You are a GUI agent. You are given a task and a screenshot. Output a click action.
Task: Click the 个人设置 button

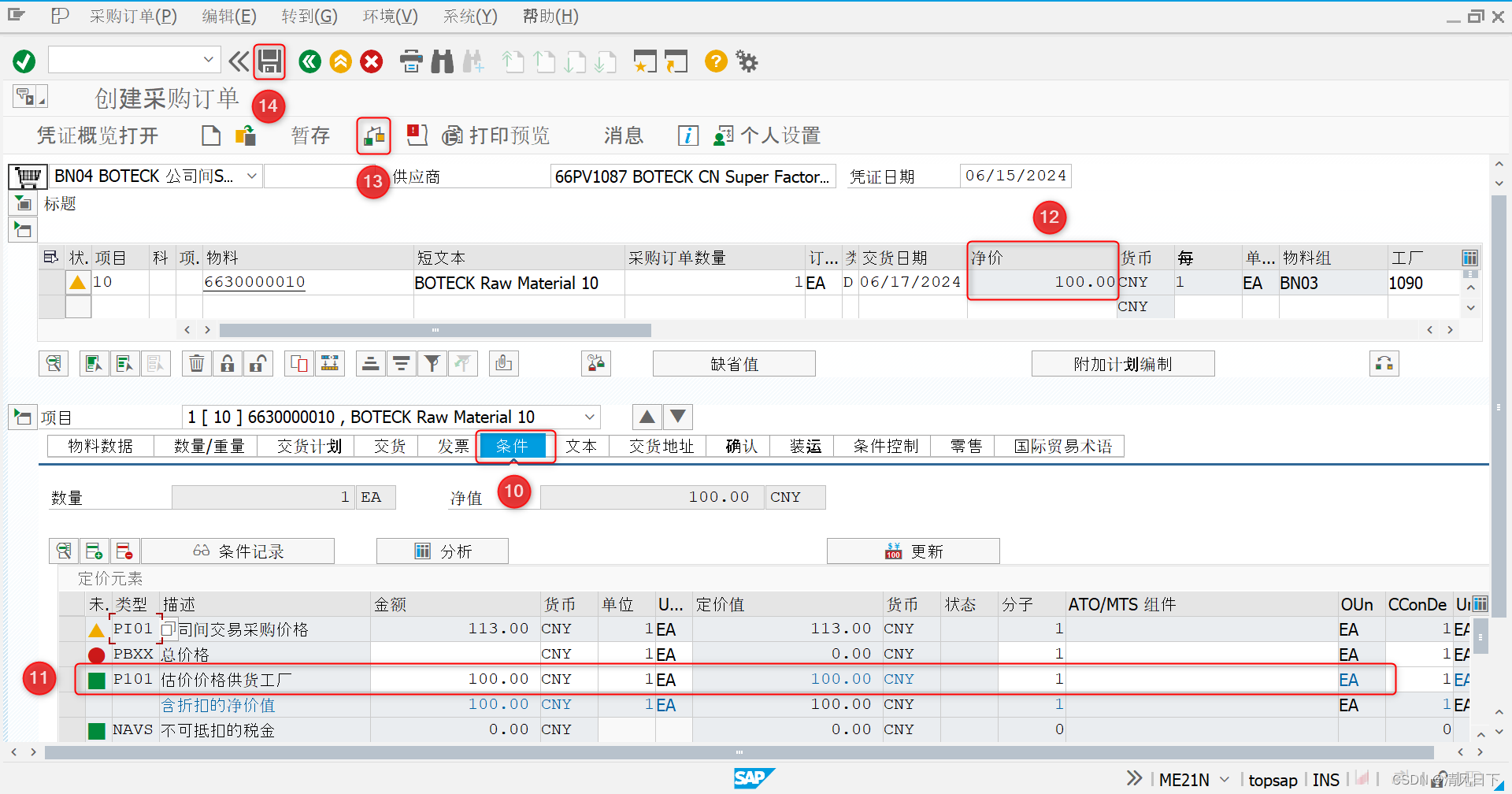(767, 135)
